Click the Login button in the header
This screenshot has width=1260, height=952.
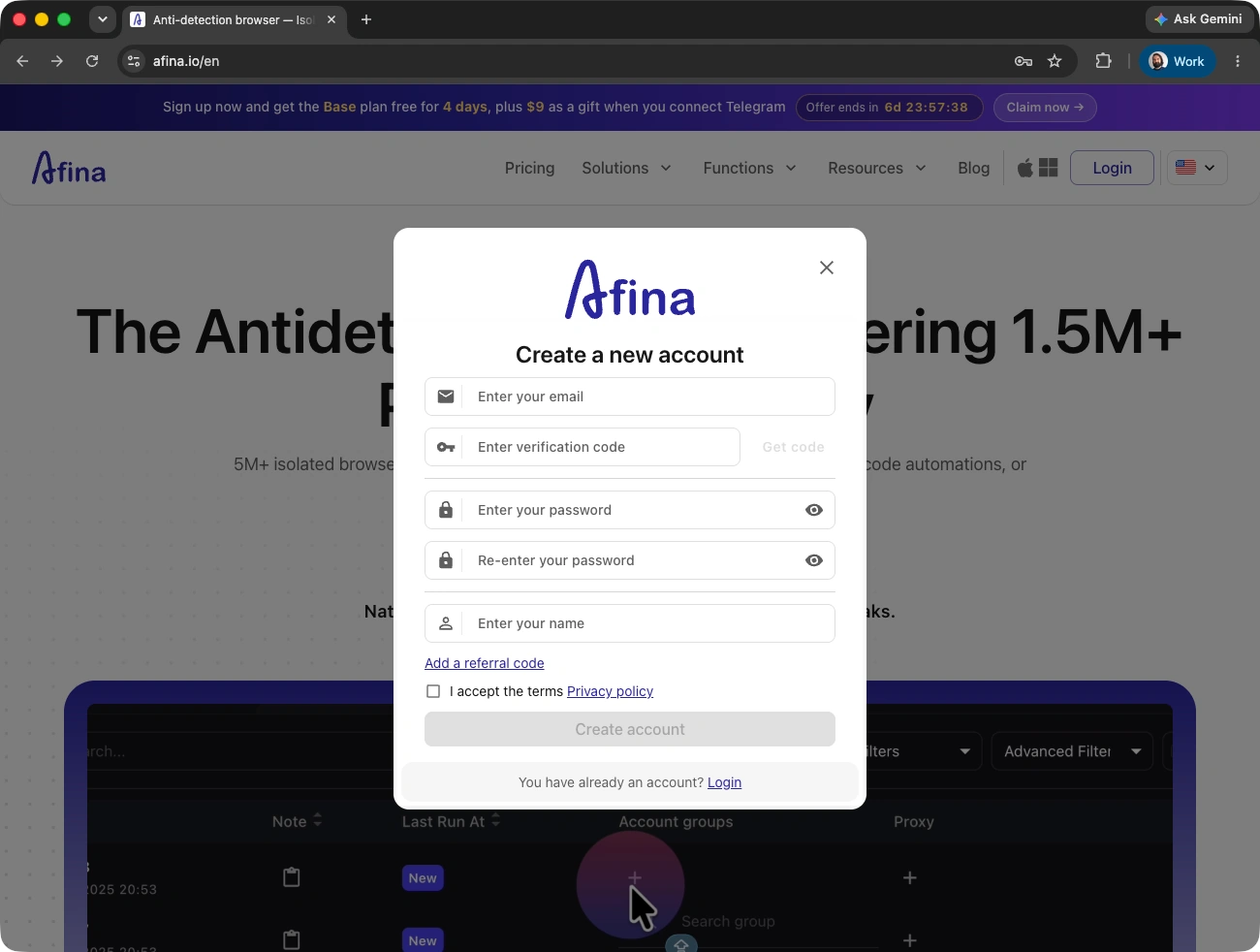pyautogui.click(x=1112, y=168)
